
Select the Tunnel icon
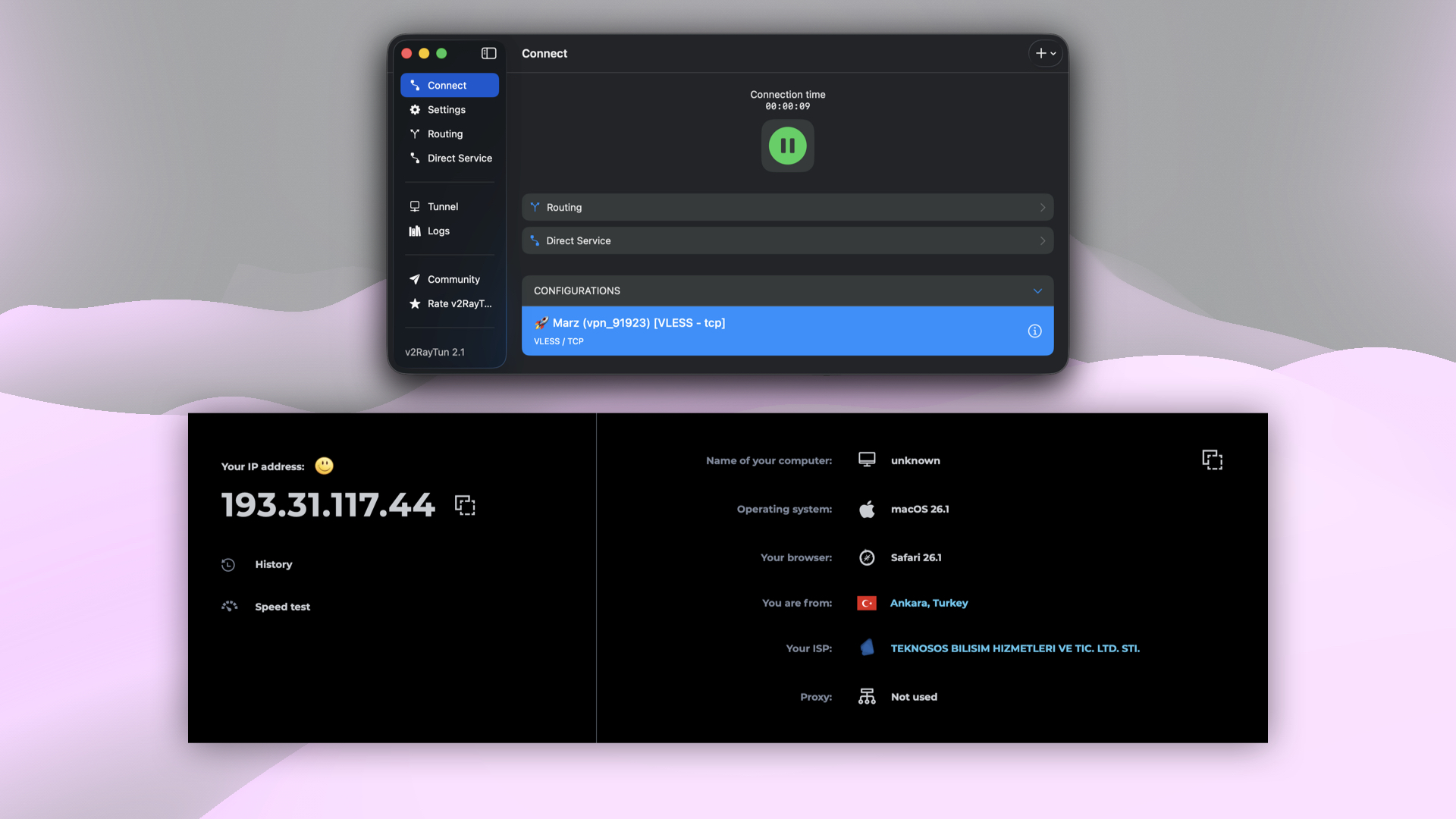point(414,206)
